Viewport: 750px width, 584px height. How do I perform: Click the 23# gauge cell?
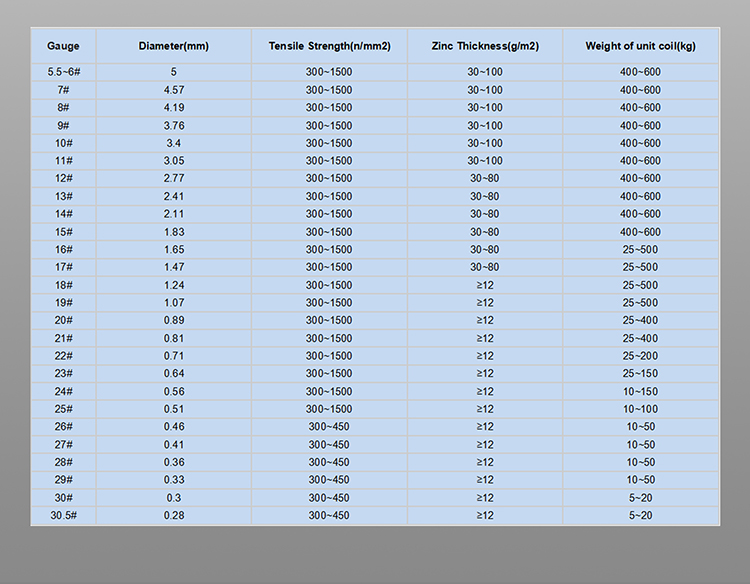point(63,374)
